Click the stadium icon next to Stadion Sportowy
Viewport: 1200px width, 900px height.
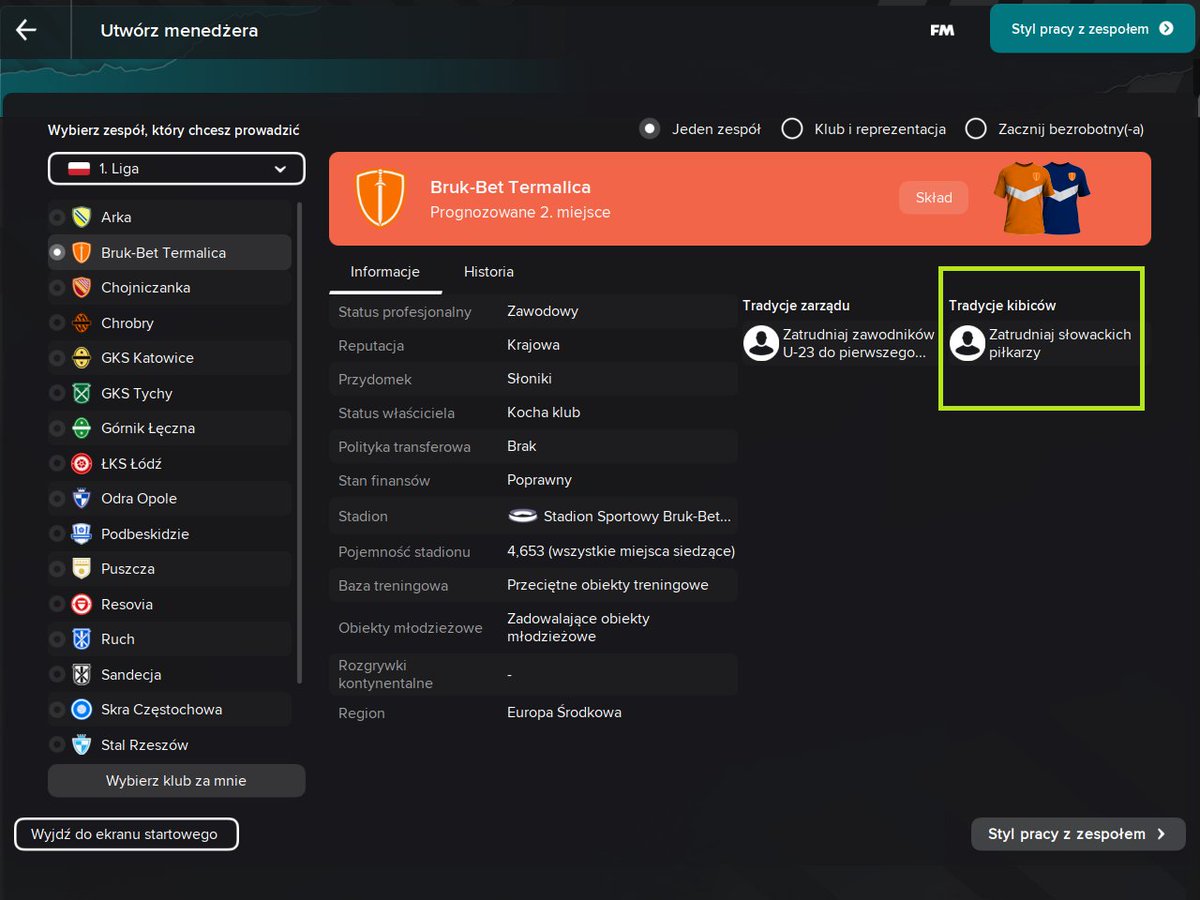pyautogui.click(x=524, y=516)
